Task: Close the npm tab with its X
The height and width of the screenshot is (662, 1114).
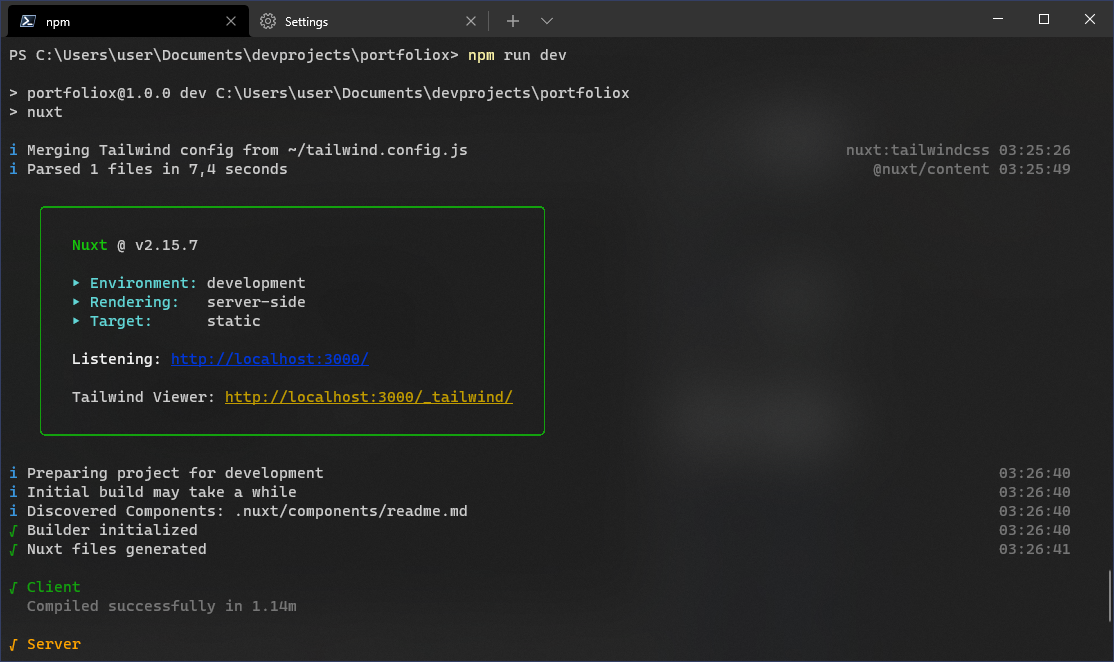Action: pyautogui.click(x=231, y=20)
